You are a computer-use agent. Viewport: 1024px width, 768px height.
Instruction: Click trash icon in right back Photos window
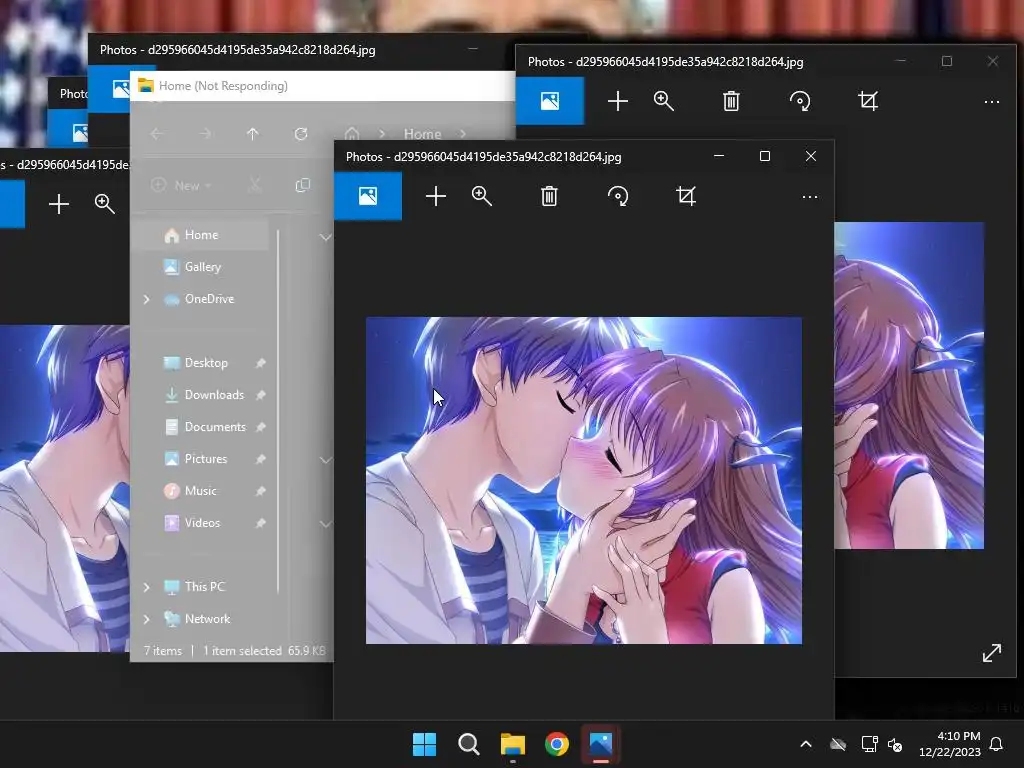click(x=731, y=101)
